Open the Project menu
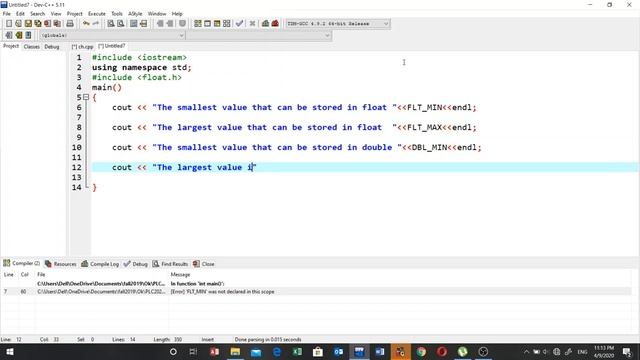The height and width of the screenshot is (360, 640). click(74, 13)
